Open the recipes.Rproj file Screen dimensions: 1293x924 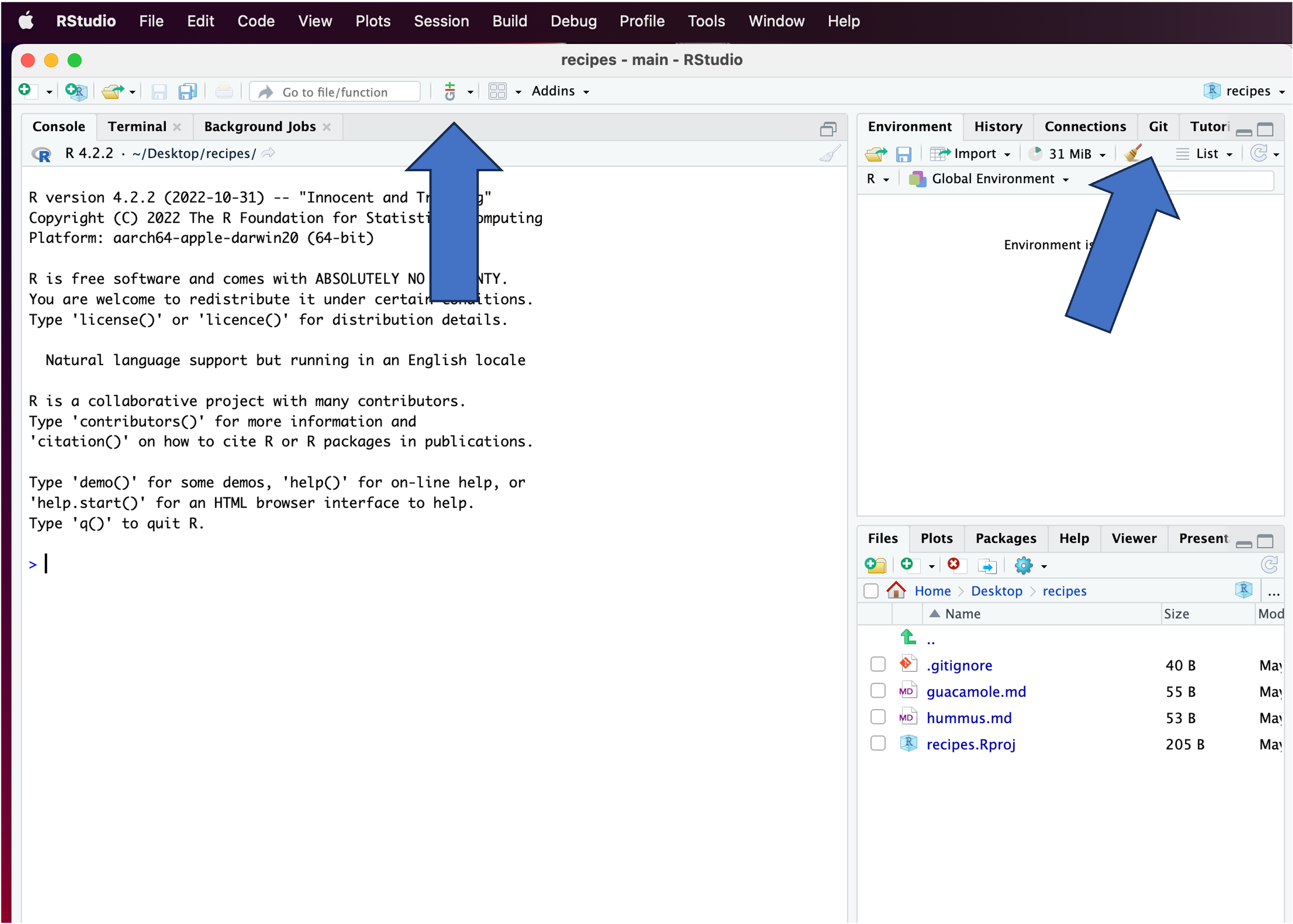[x=970, y=744]
